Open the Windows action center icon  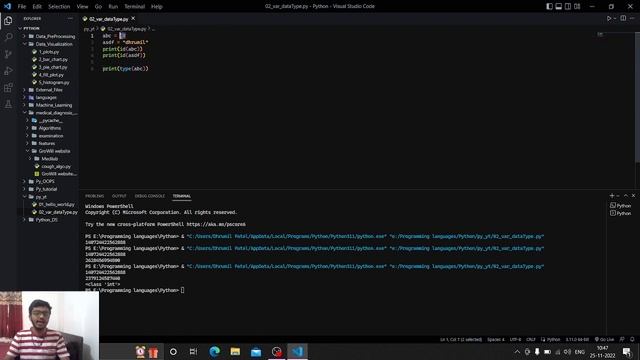tap(627, 351)
